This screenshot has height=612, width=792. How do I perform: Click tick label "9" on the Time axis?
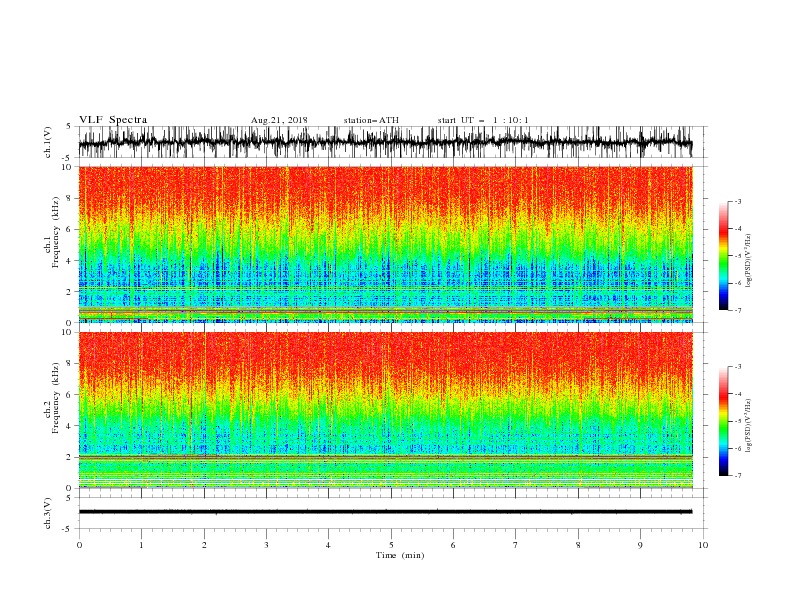click(x=640, y=545)
